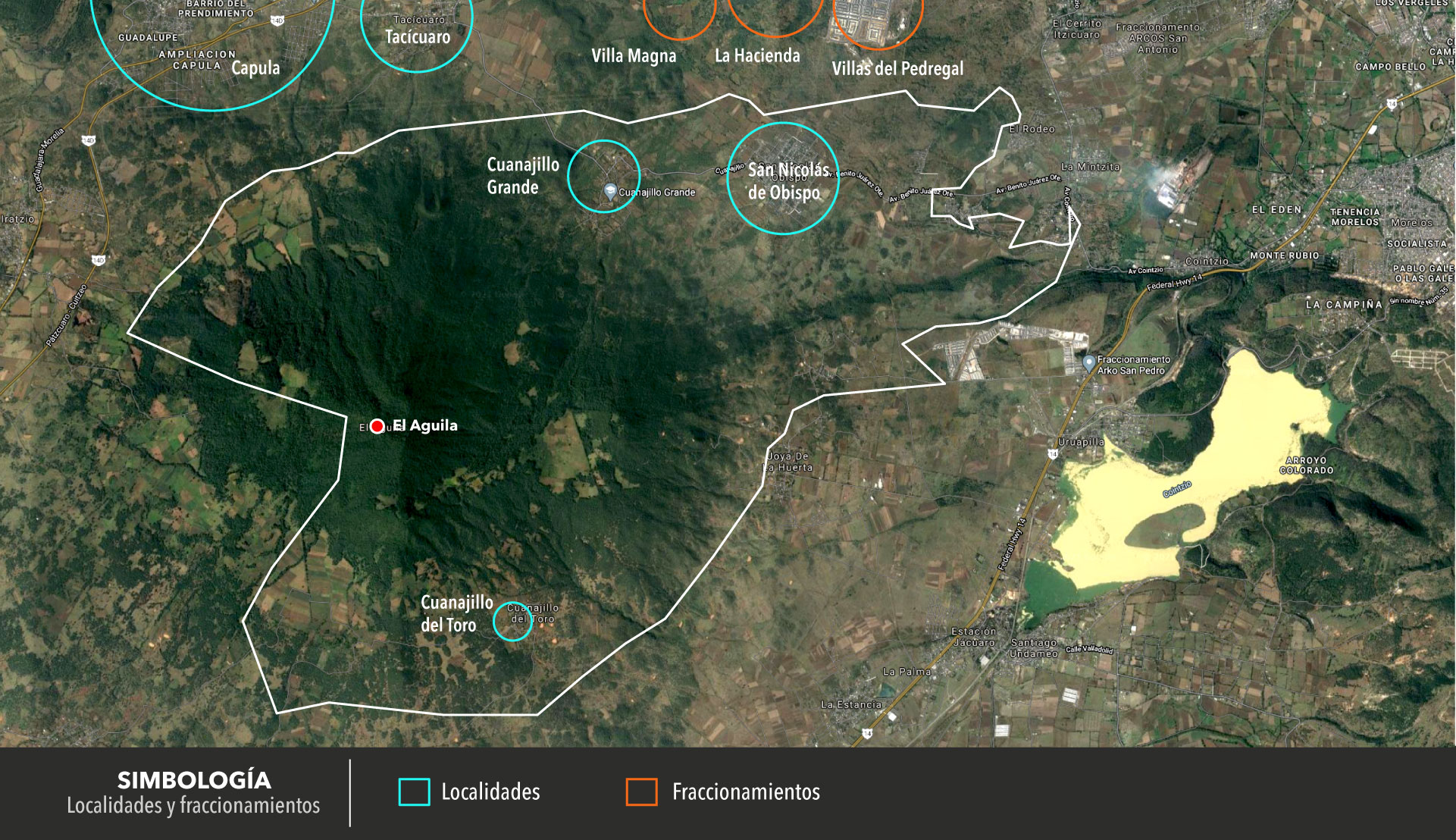Screen dimensions: 1456x840
Task: Click the Fraccionamientos legend text
Action: [x=746, y=792]
